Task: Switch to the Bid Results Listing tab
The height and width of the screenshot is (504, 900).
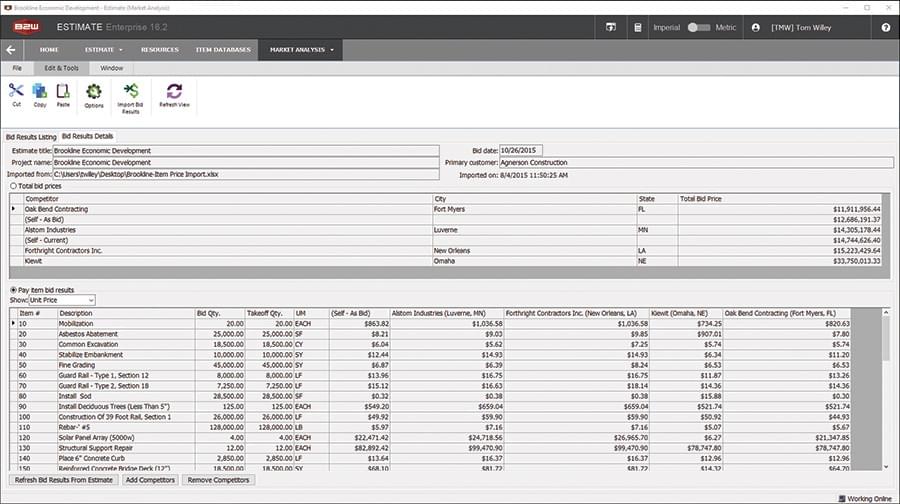Action: pos(31,135)
